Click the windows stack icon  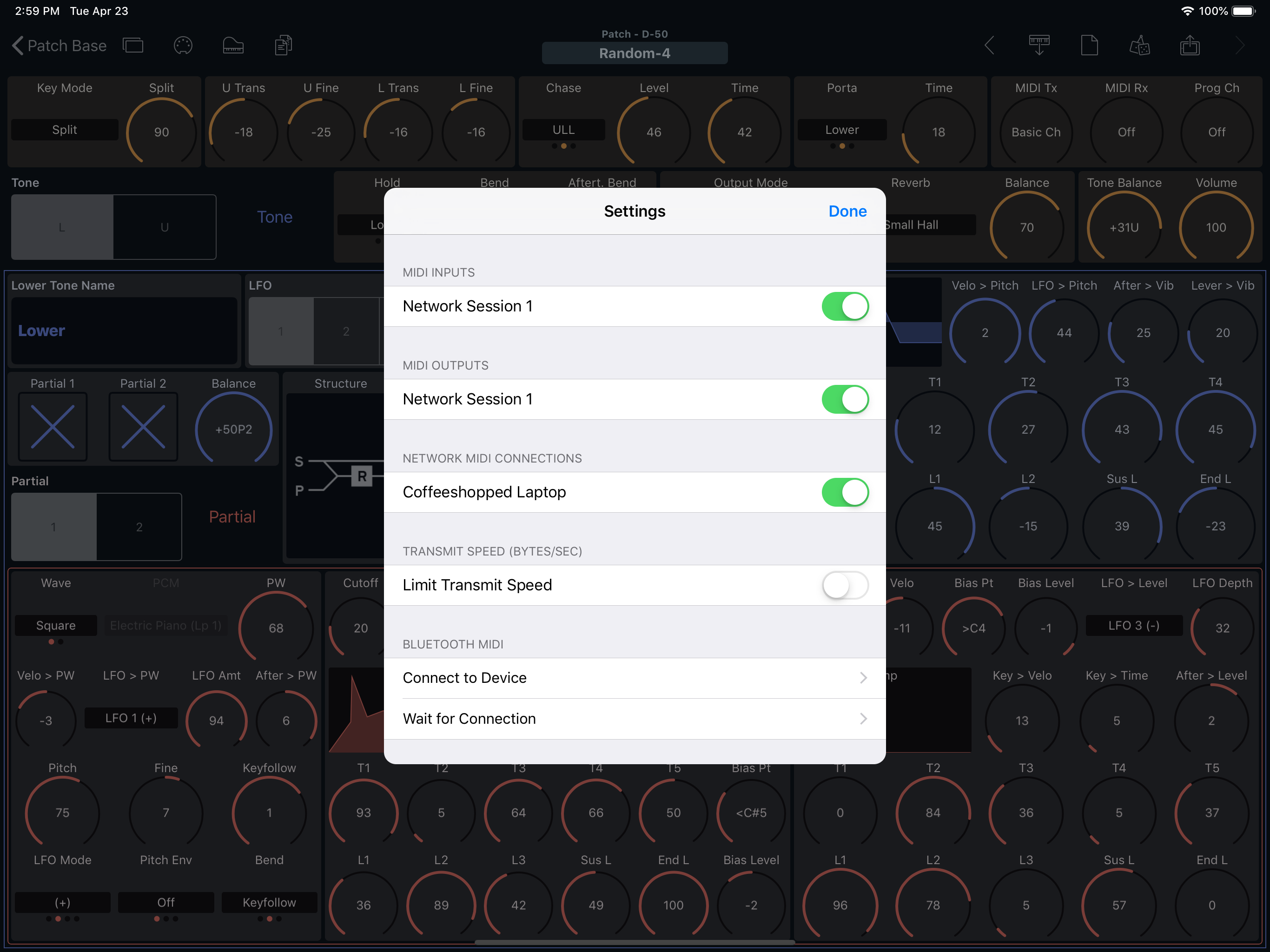pos(133,46)
